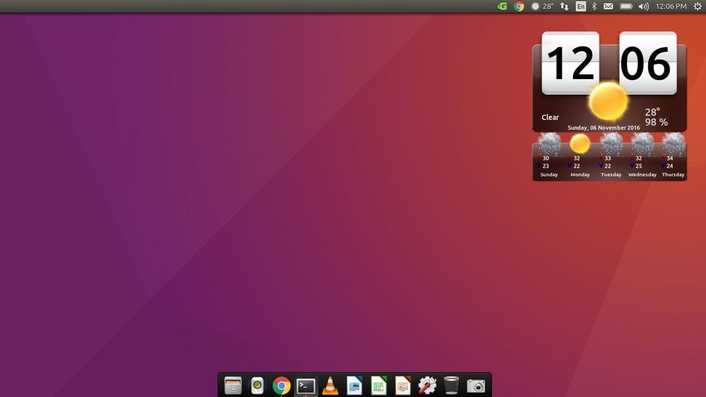Open System Settings gear-and-wrench icon in dock
706x397 pixels.
pos(427,386)
